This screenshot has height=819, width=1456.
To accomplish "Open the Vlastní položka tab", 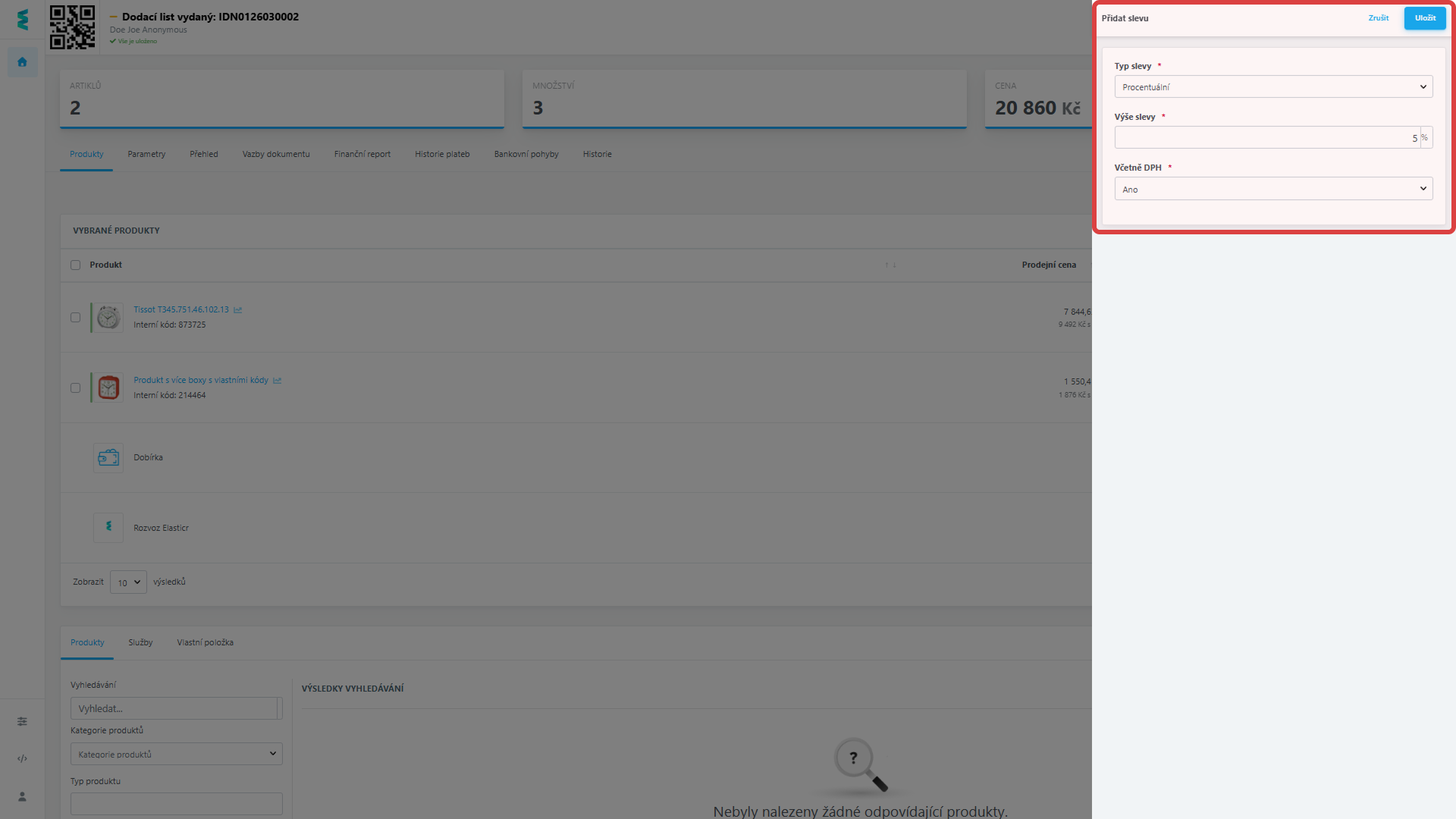I will coord(205,642).
